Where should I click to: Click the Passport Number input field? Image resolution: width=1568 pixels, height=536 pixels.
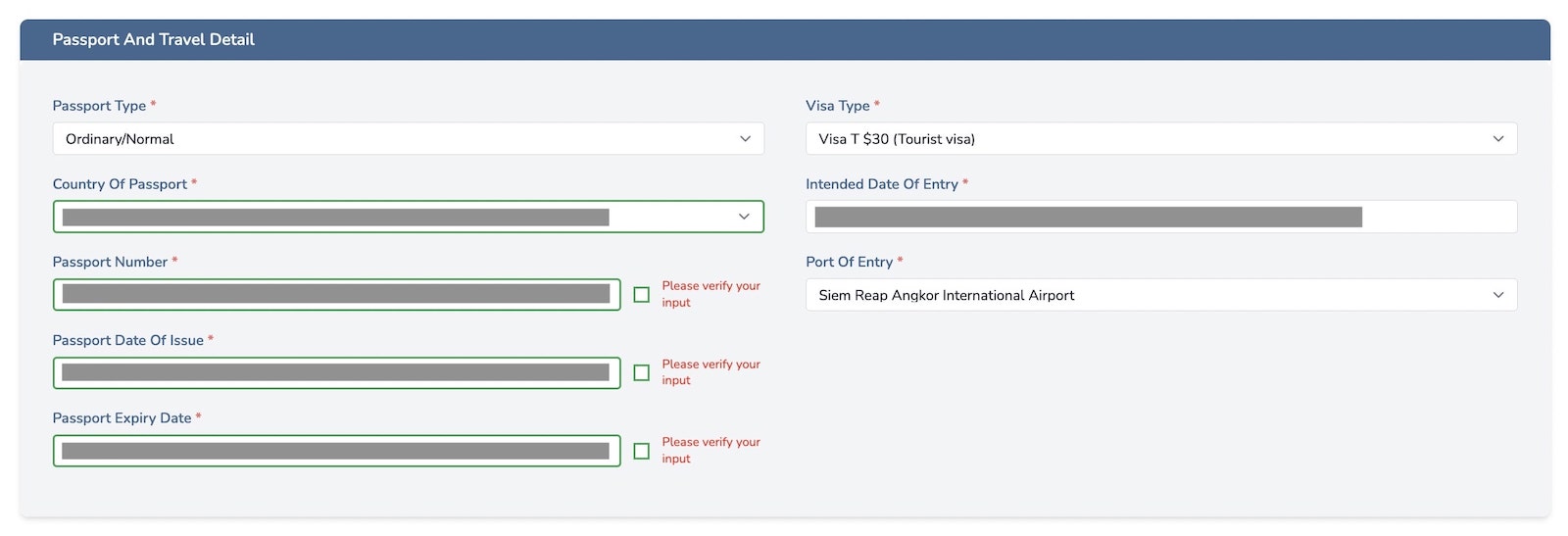(336, 295)
